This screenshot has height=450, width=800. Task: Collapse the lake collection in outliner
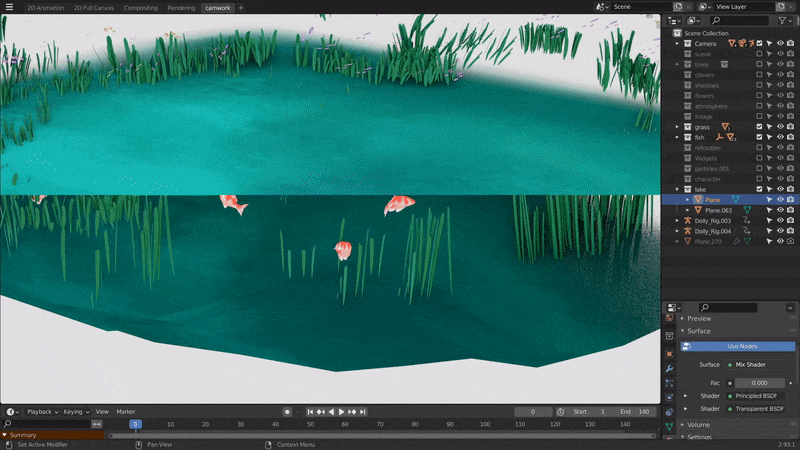click(677, 189)
